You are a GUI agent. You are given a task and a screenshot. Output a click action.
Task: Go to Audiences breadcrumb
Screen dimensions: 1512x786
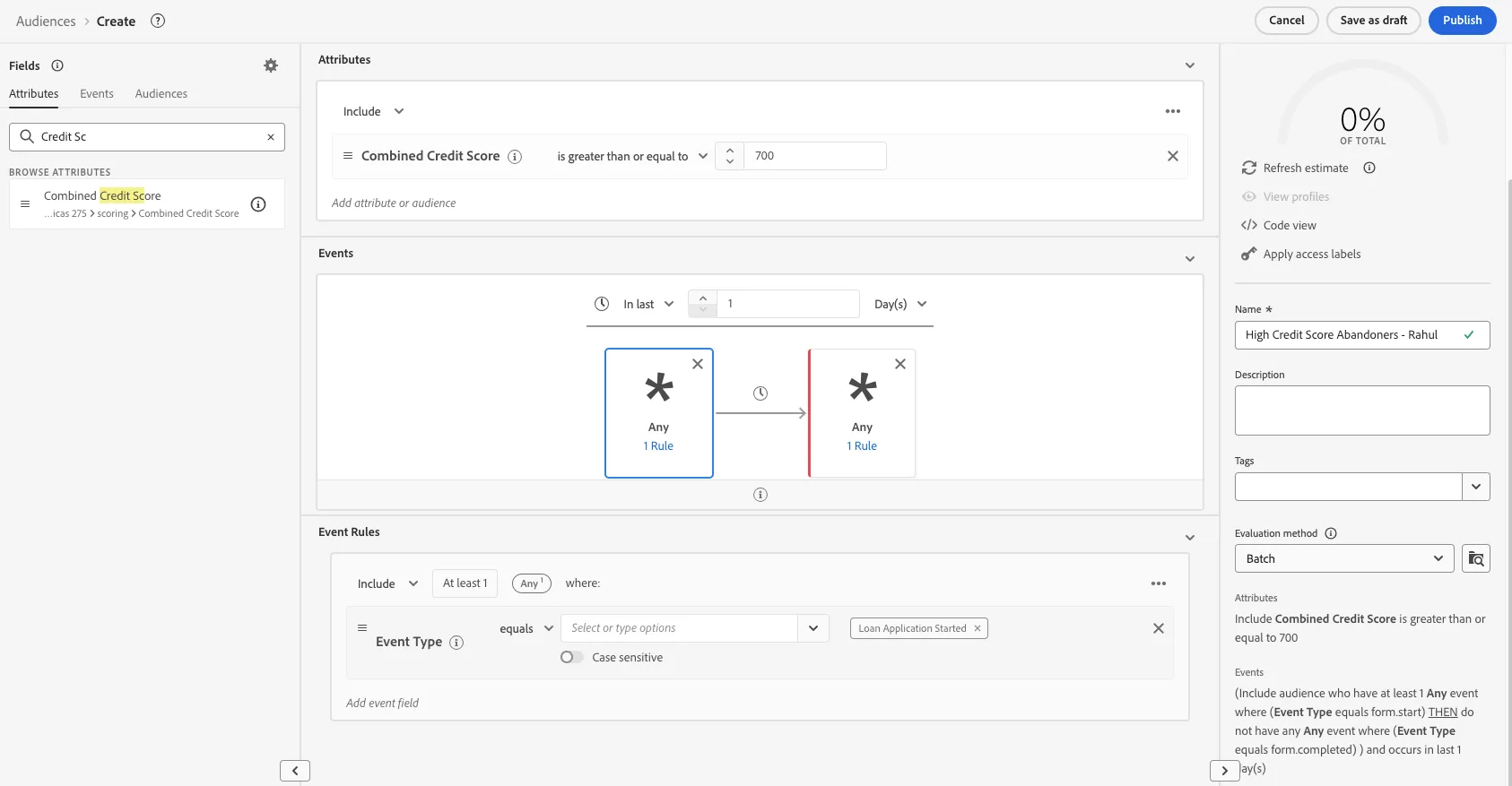coord(46,21)
